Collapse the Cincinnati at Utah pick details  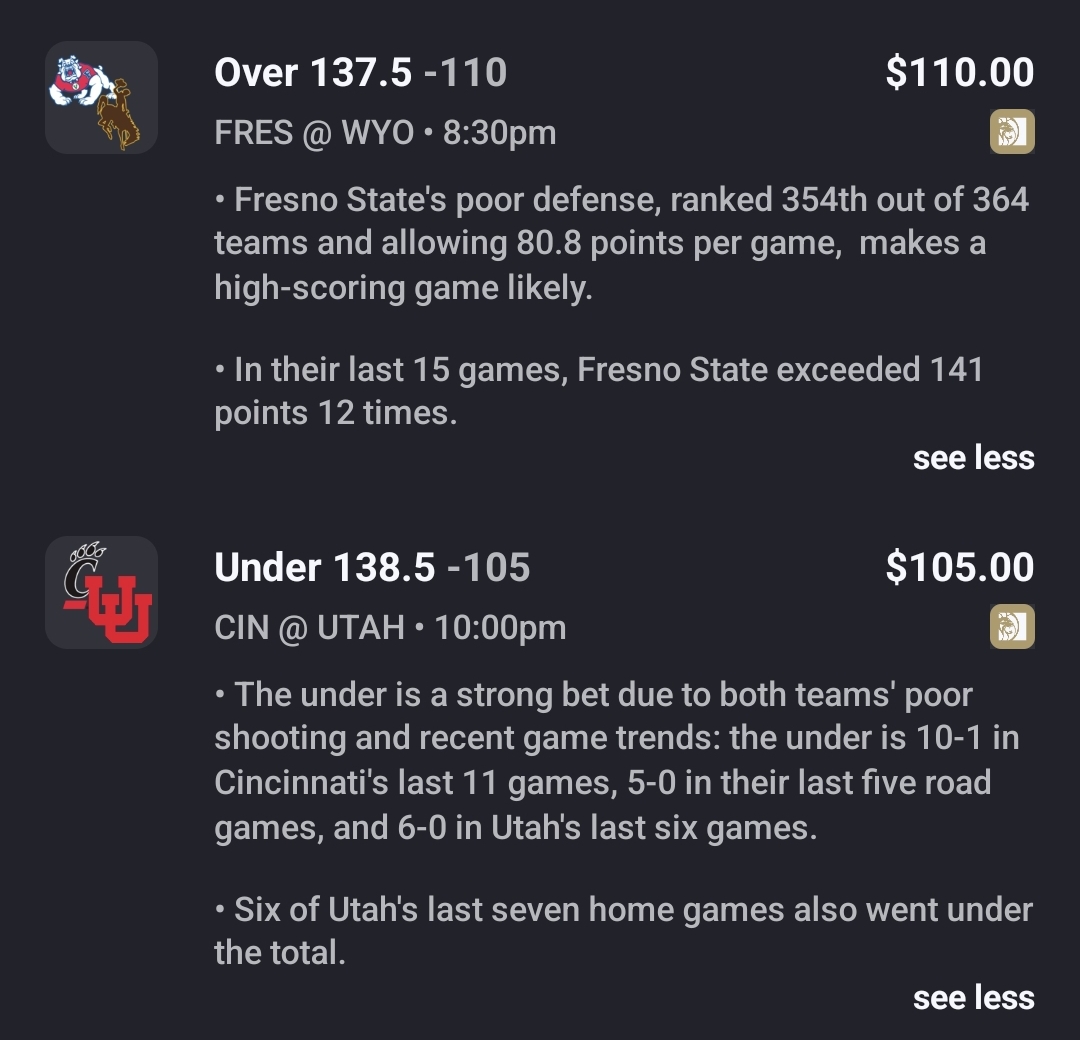(x=973, y=997)
